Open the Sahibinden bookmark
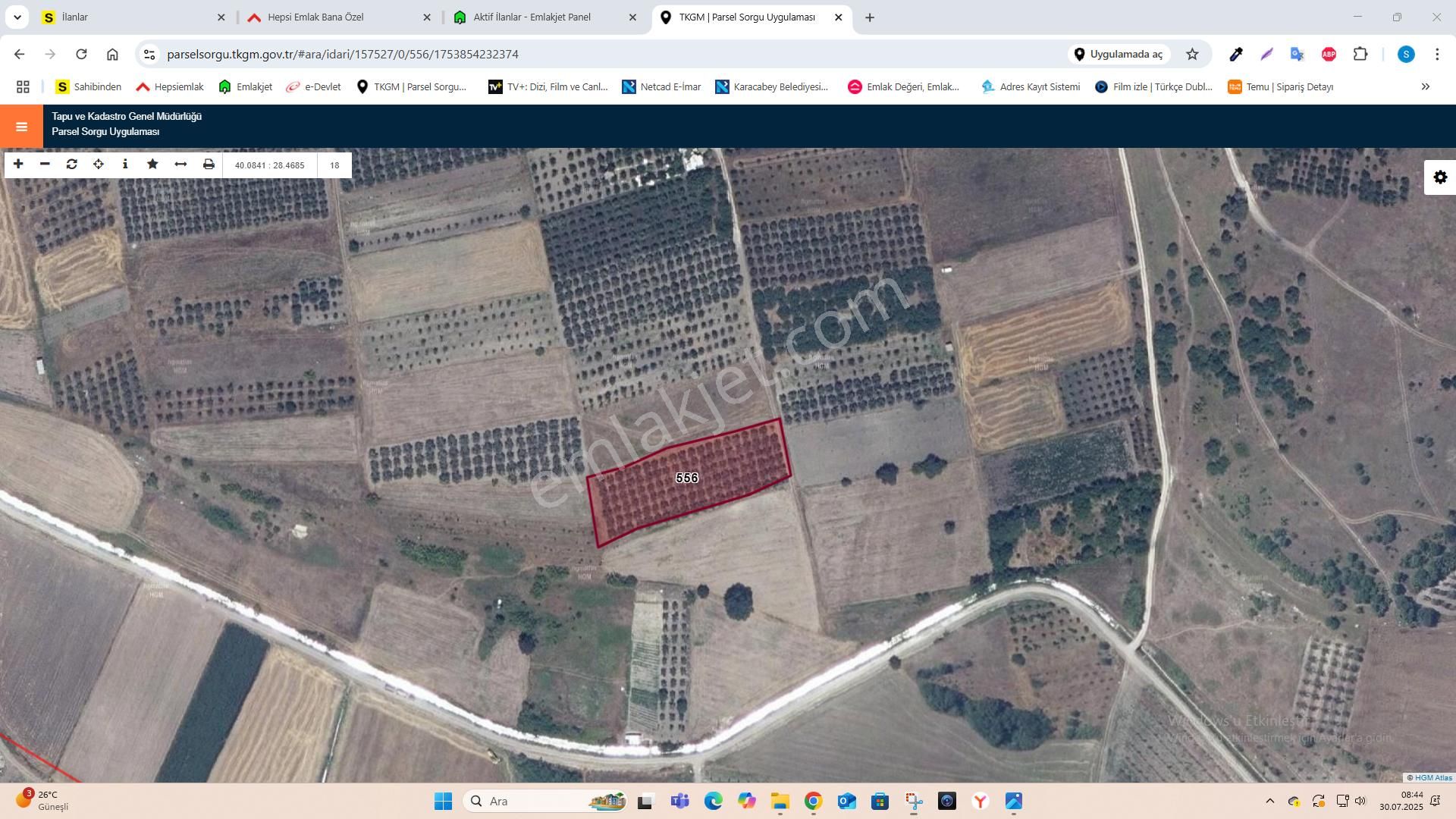The height and width of the screenshot is (819, 1456). click(89, 86)
